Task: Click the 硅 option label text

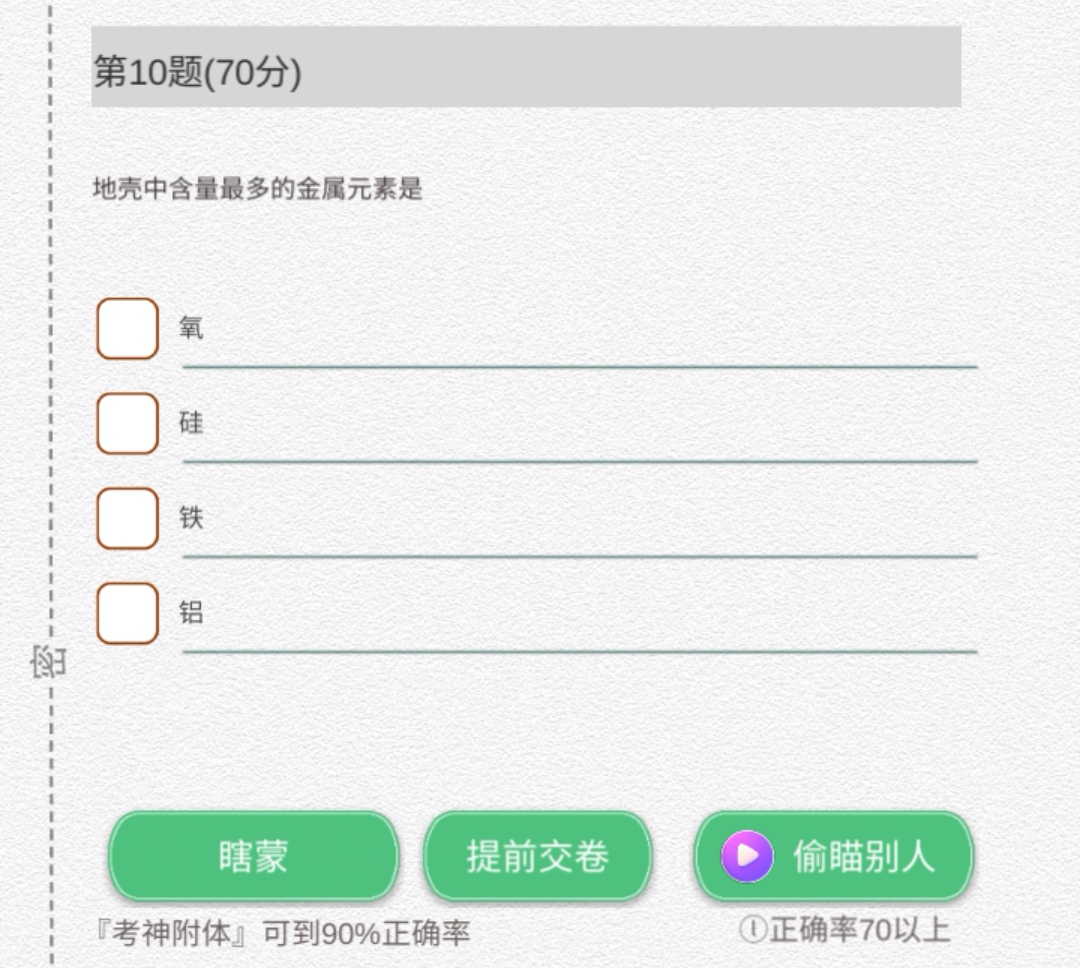Action: pyautogui.click(x=191, y=423)
